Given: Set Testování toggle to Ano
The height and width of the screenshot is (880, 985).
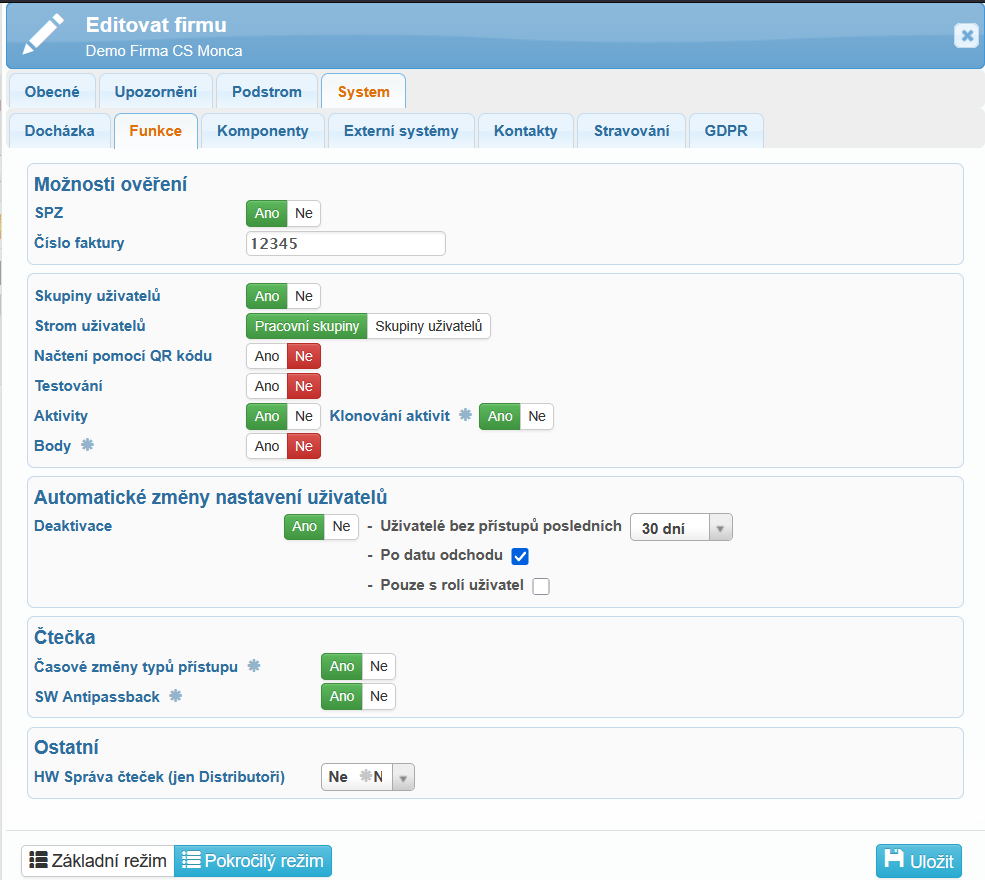Looking at the screenshot, I should (x=267, y=386).
